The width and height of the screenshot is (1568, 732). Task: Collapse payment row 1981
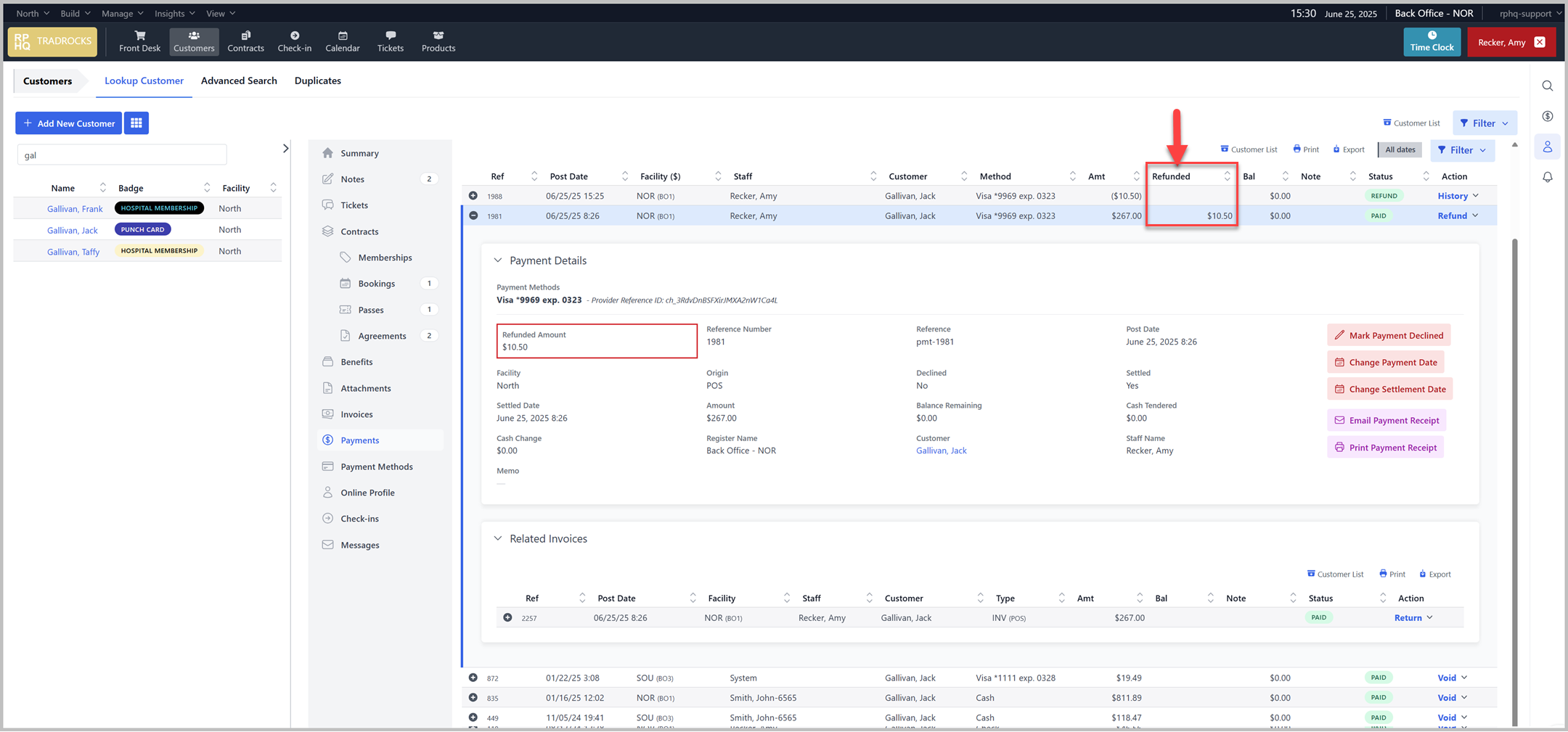473,215
